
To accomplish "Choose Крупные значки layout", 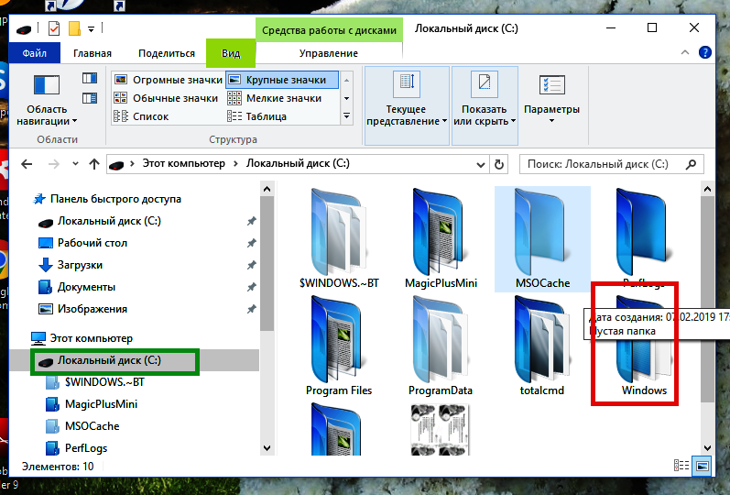I will click(x=283, y=80).
